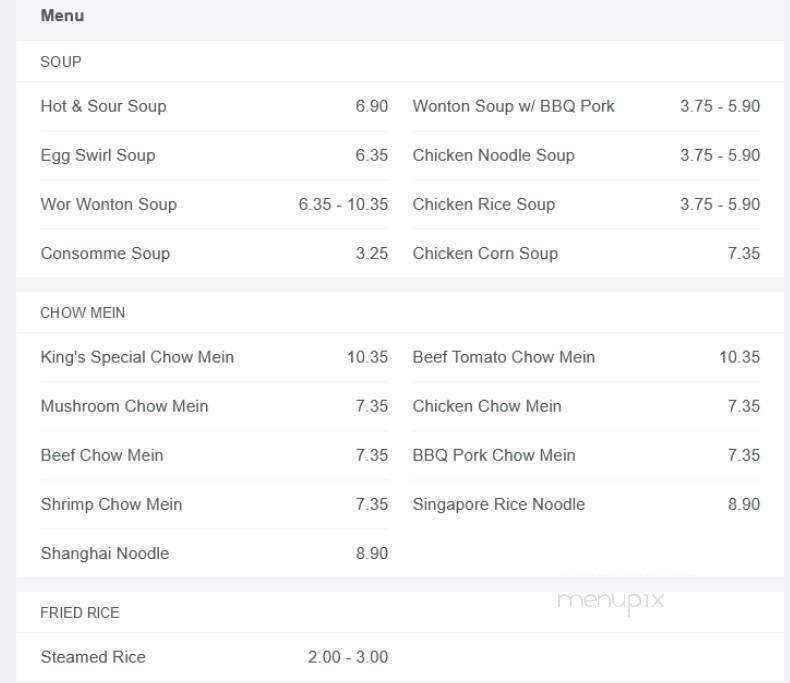The image size is (790, 683).
Task: Click the menupix watermark logo
Action: [610, 601]
